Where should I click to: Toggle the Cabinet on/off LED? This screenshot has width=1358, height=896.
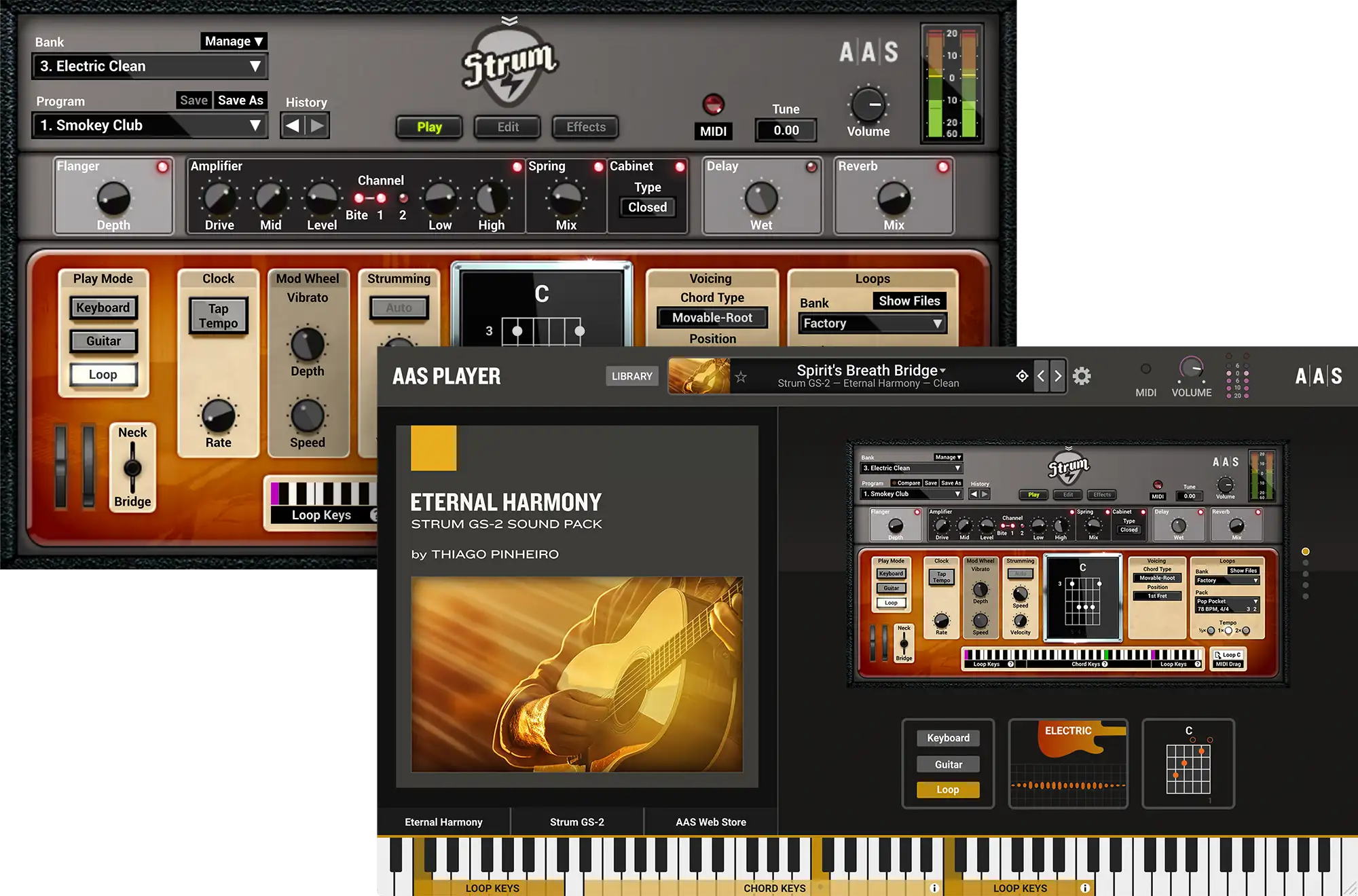coord(680,167)
